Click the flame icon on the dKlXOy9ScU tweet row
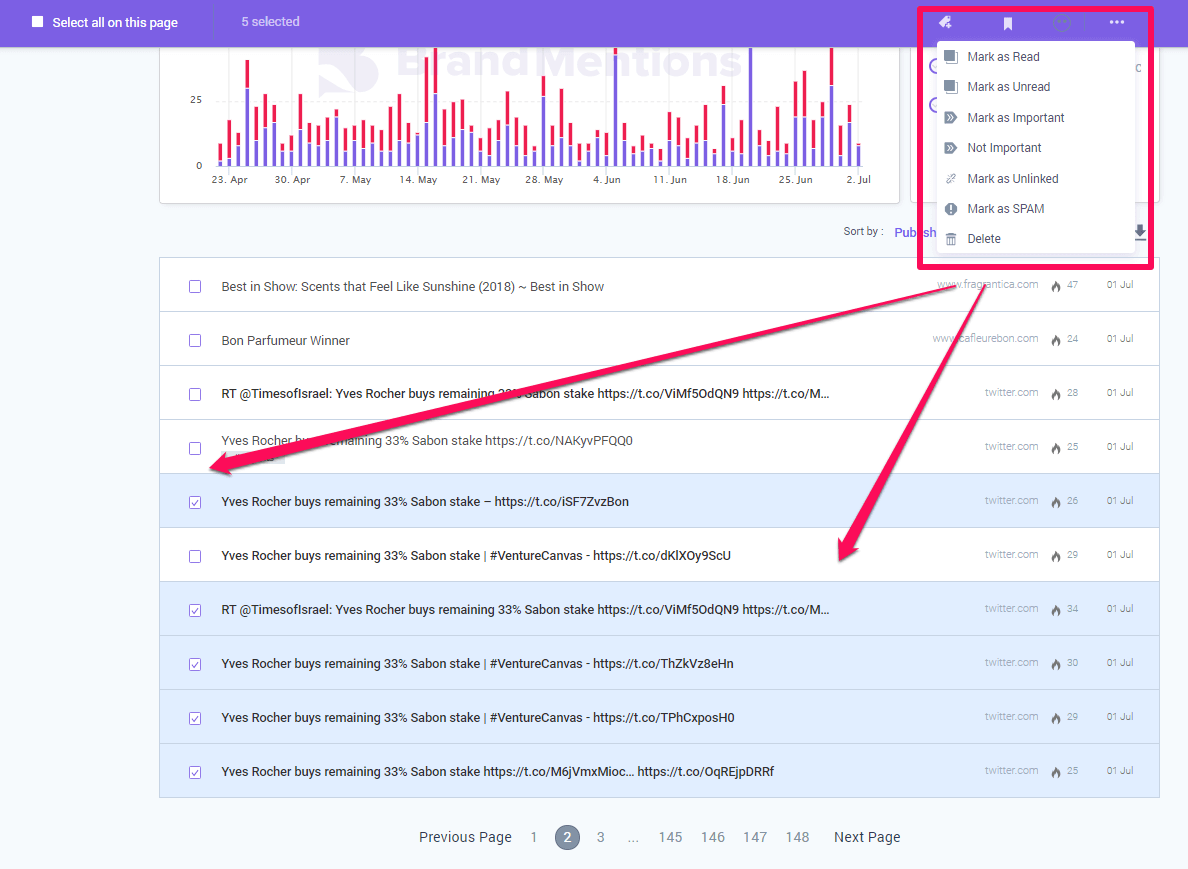1188x869 pixels. tap(1055, 555)
